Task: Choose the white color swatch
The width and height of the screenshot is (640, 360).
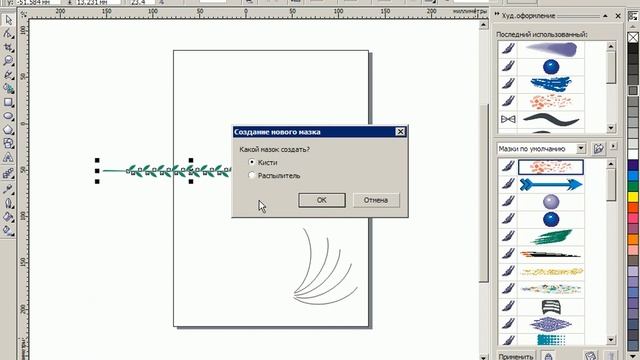Action: point(633,154)
